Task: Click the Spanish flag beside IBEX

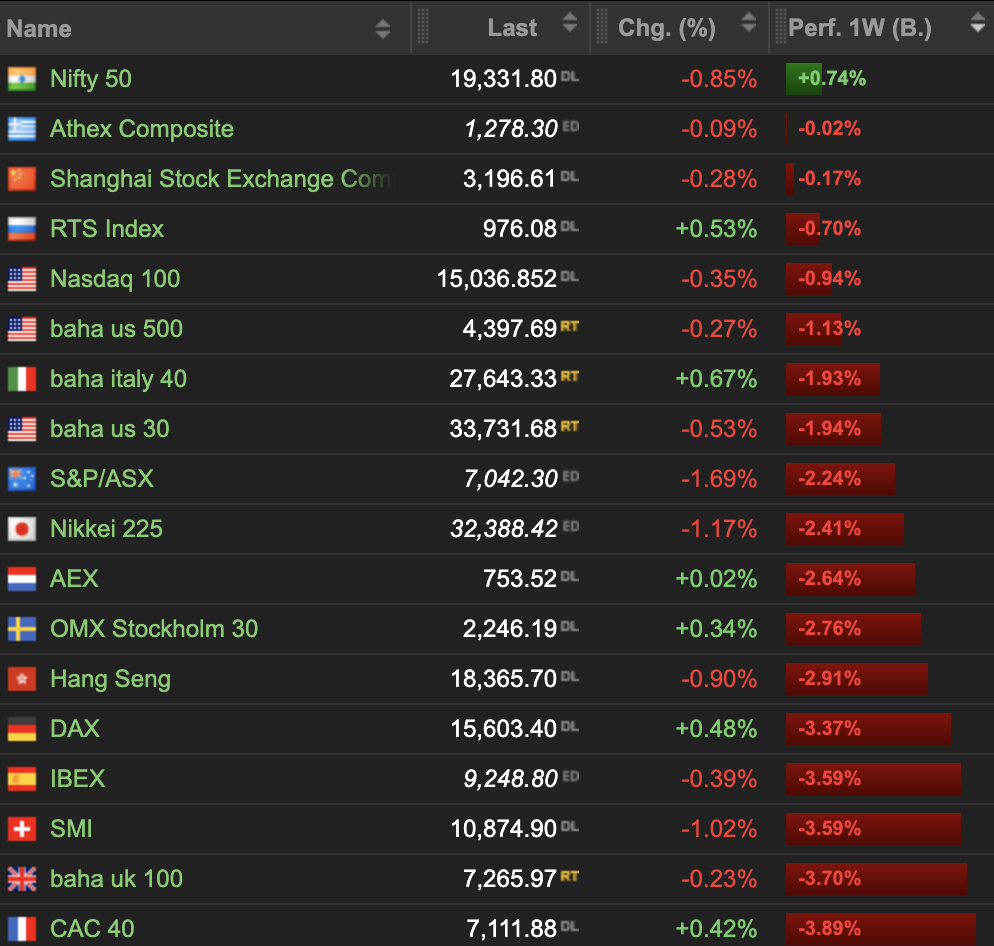Action: (22, 779)
